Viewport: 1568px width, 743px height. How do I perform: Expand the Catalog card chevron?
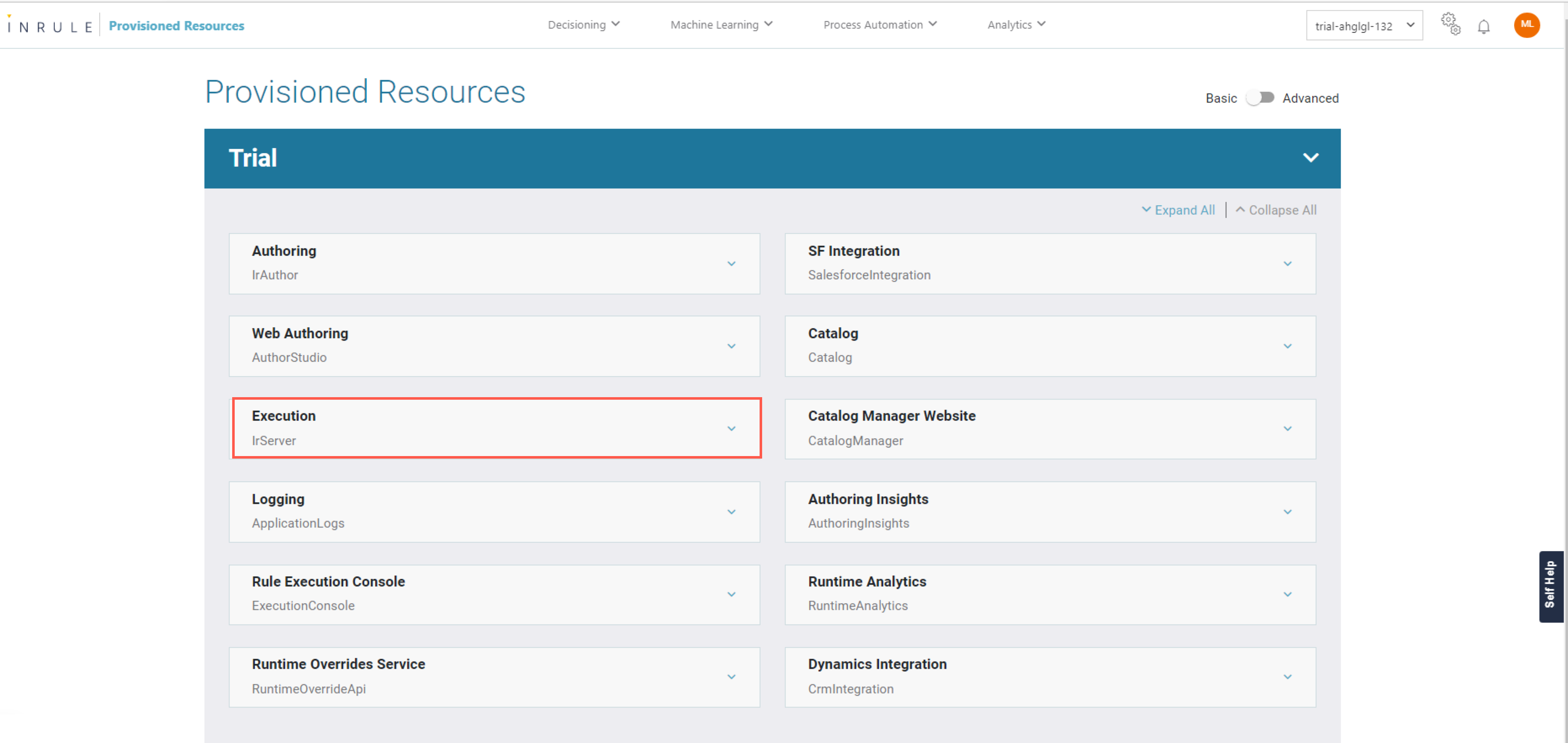tap(1287, 346)
